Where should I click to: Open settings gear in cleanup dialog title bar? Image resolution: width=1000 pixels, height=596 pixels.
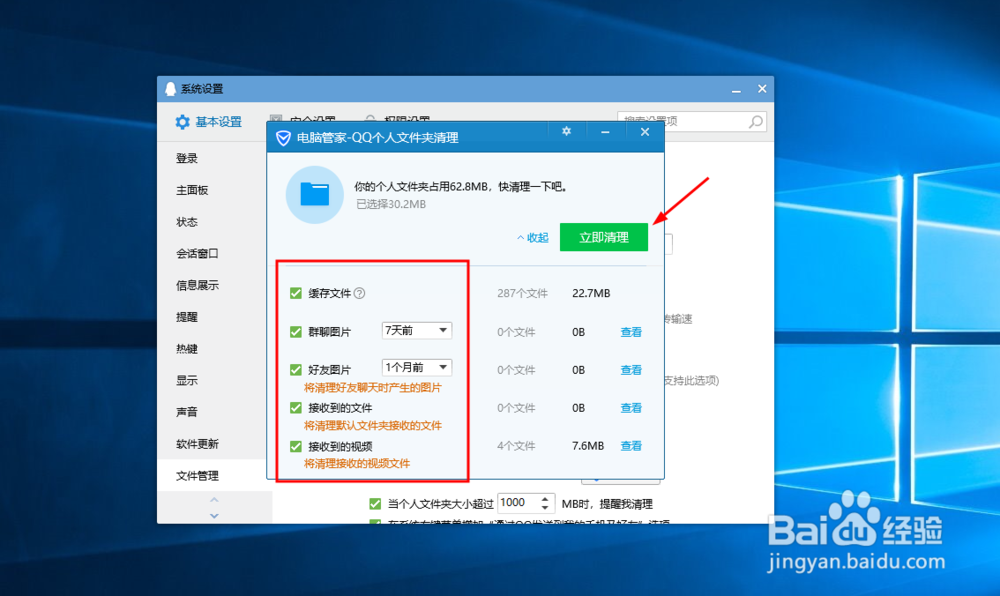pos(566,131)
